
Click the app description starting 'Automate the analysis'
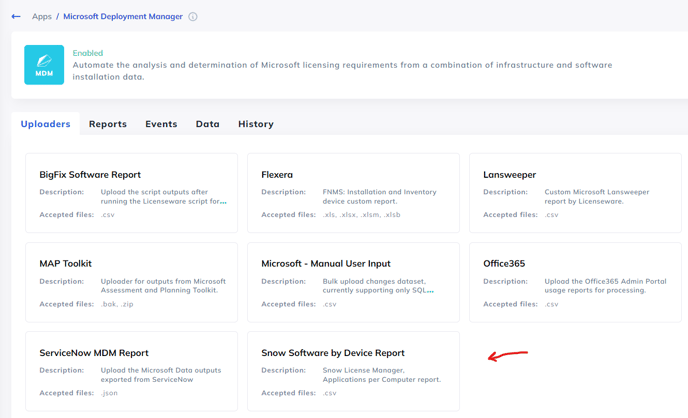(x=342, y=71)
